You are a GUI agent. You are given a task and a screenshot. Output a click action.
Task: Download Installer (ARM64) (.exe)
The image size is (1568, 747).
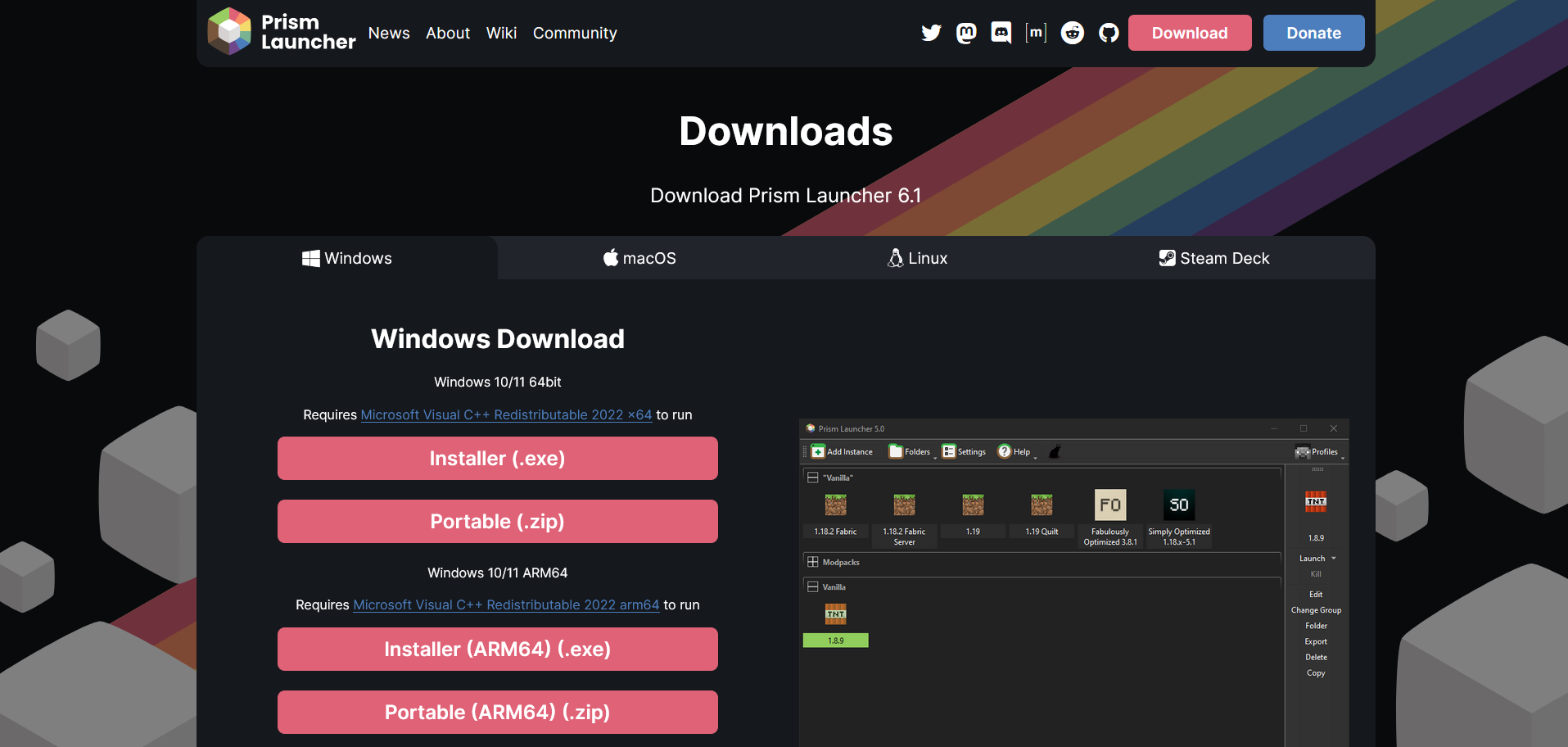pos(498,650)
